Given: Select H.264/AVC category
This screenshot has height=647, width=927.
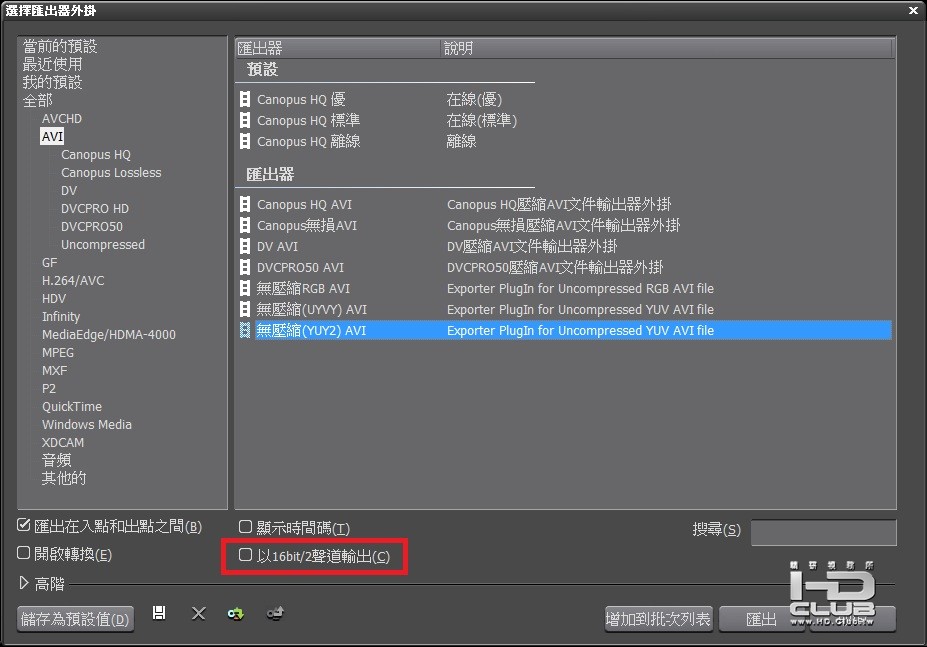Looking at the screenshot, I should (73, 281).
